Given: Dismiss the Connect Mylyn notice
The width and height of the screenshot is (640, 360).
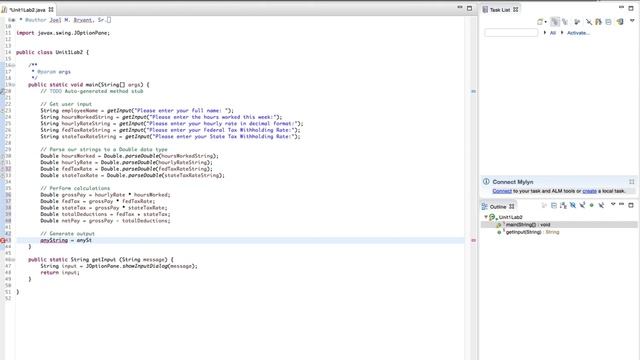Looking at the screenshot, I should [x=631, y=182].
